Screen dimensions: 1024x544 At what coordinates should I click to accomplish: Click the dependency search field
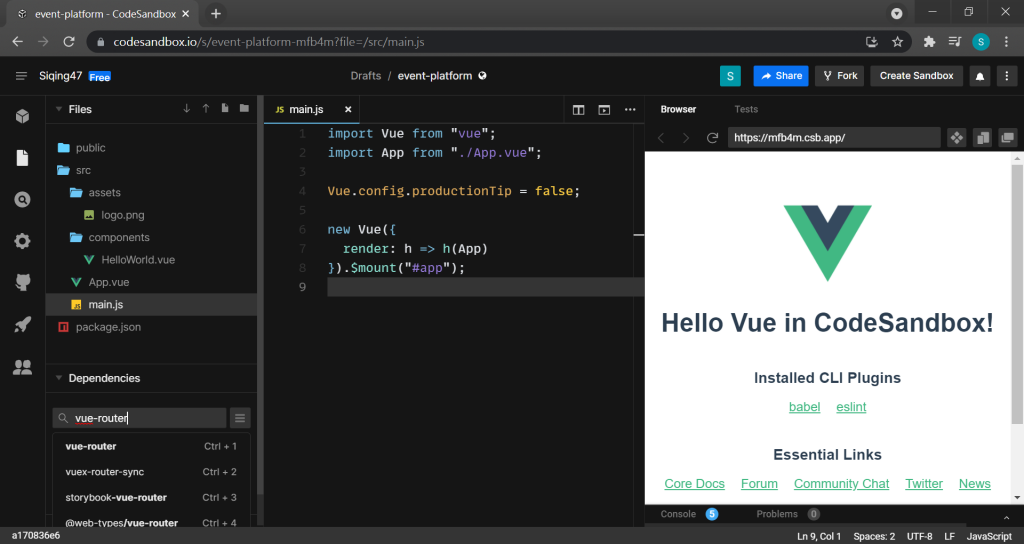pos(140,418)
